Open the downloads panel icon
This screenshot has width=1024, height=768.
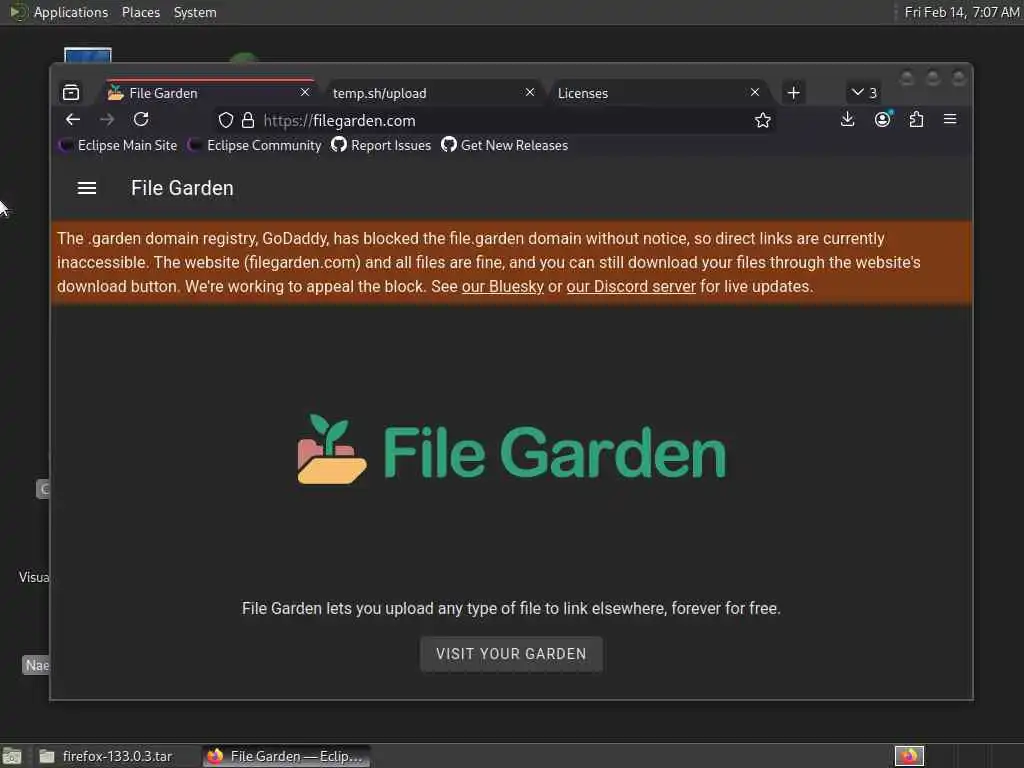click(848, 120)
